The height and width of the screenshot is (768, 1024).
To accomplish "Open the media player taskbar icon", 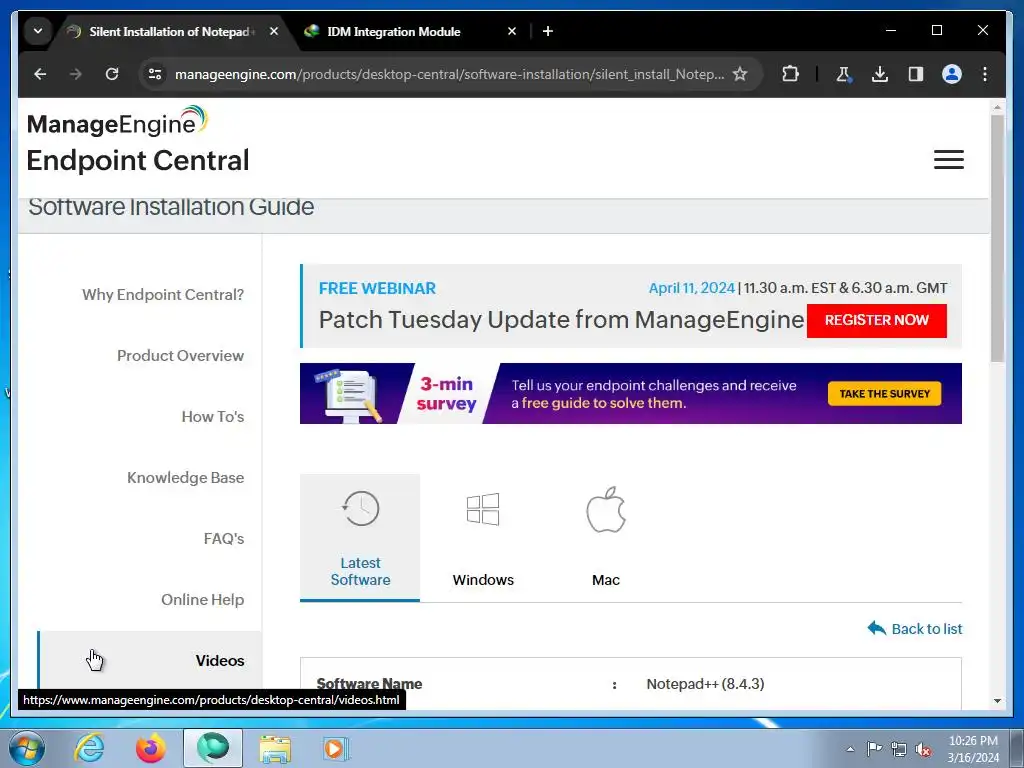I will [x=336, y=748].
